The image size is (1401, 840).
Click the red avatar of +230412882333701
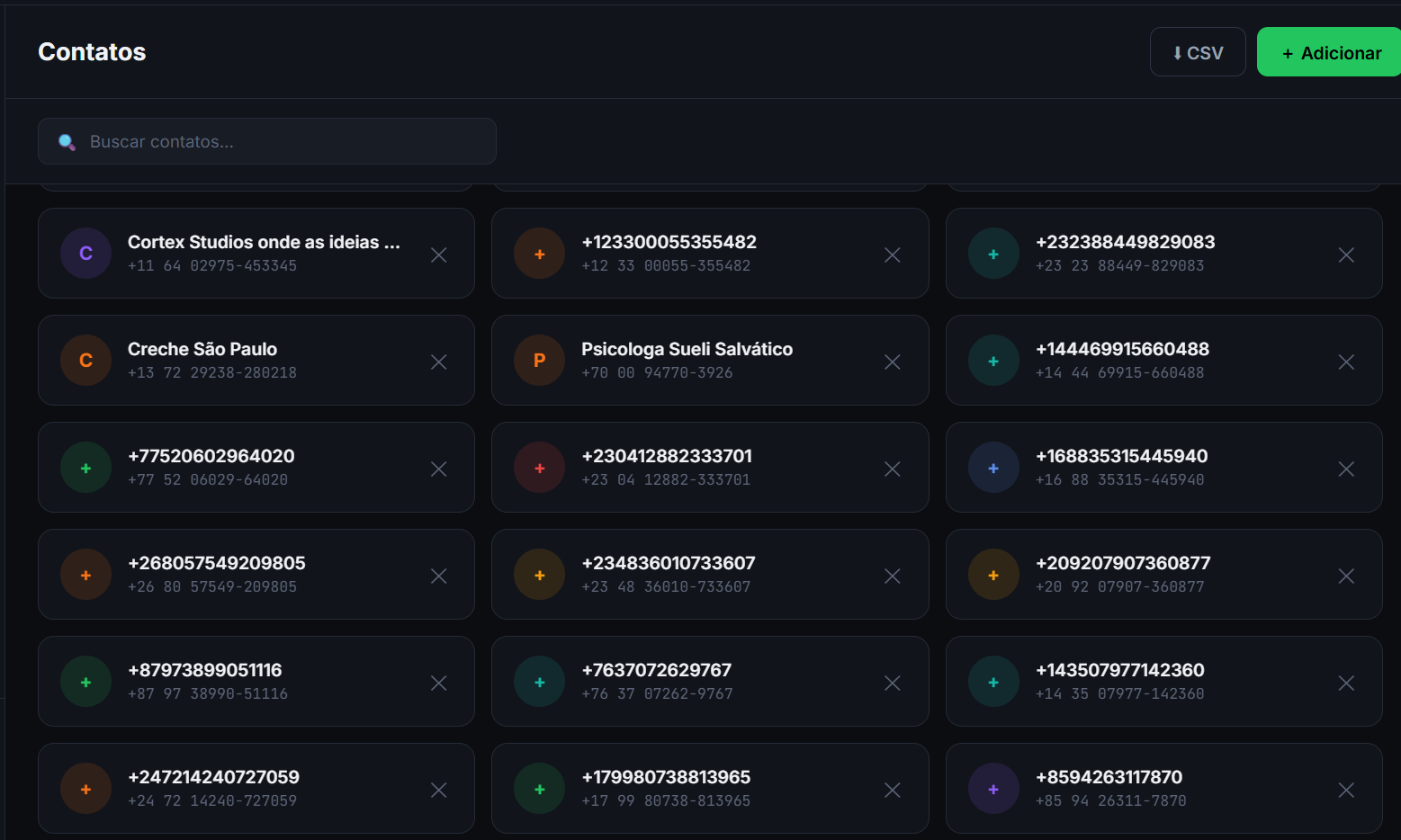(x=539, y=467)
